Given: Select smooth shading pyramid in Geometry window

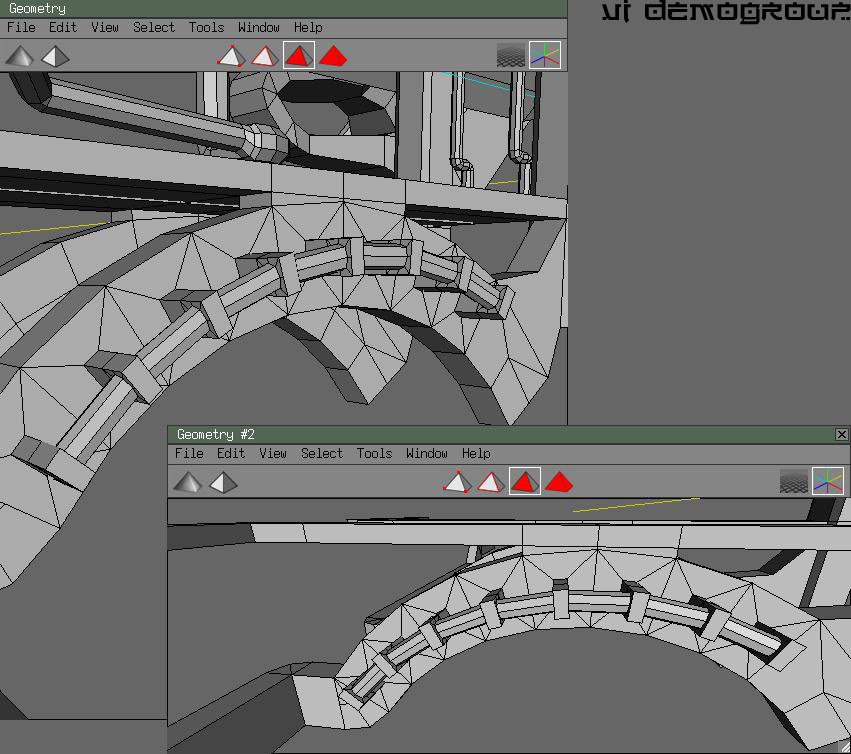Looking at the screenshot, I should pyautogui.click(x=19, y=56).
